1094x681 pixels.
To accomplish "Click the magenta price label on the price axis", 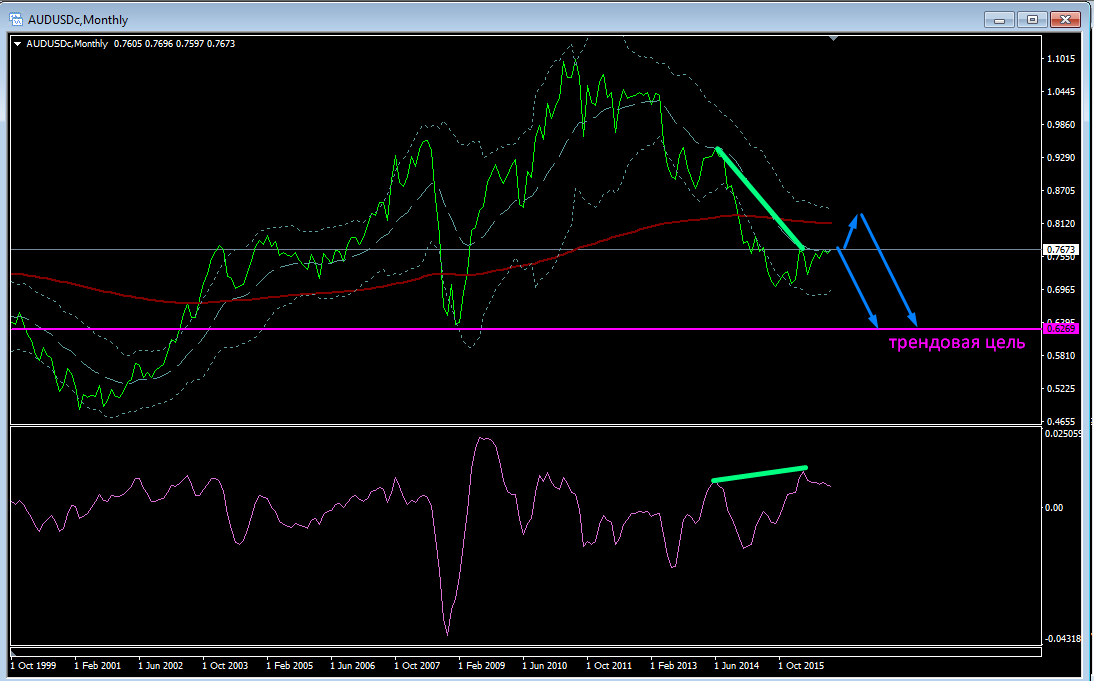I will point(1059,328).
